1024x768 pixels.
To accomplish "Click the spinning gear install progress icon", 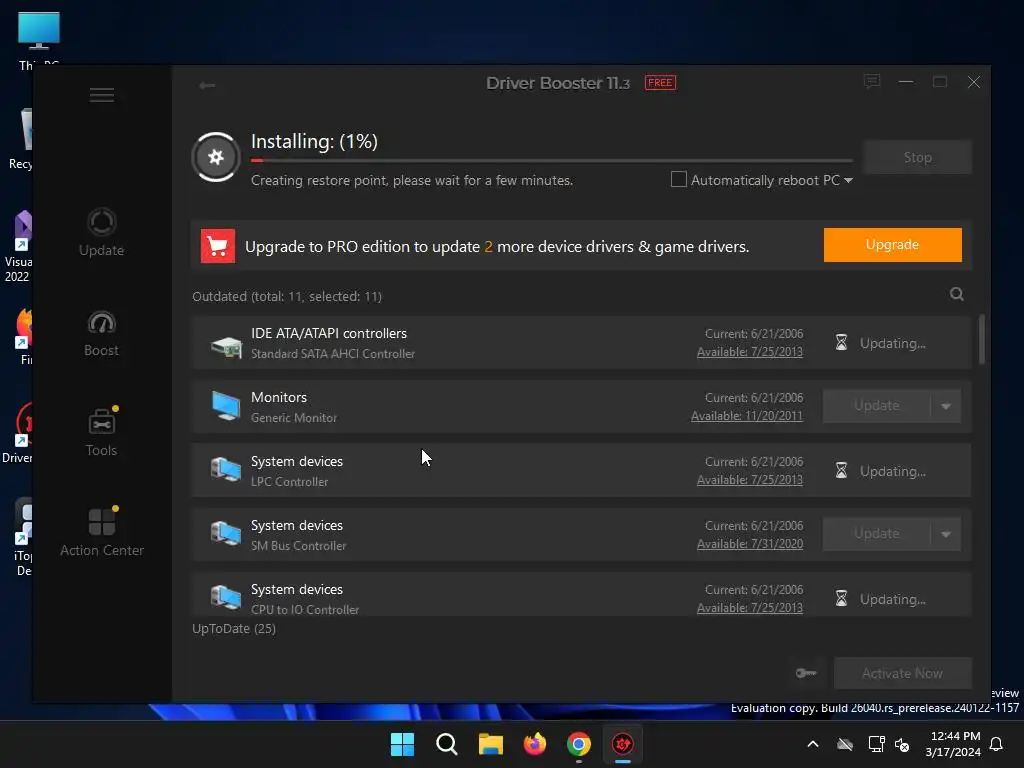I will pyautogui.click(x=216, y=157).
